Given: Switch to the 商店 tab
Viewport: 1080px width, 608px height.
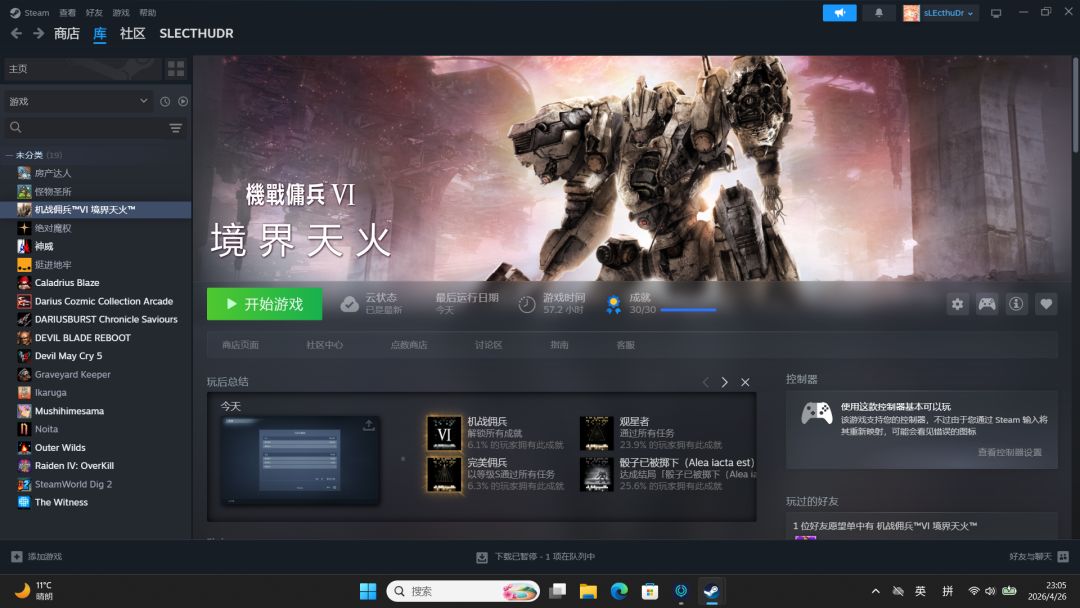Looking at the screenshot, I should pos(67,33).
